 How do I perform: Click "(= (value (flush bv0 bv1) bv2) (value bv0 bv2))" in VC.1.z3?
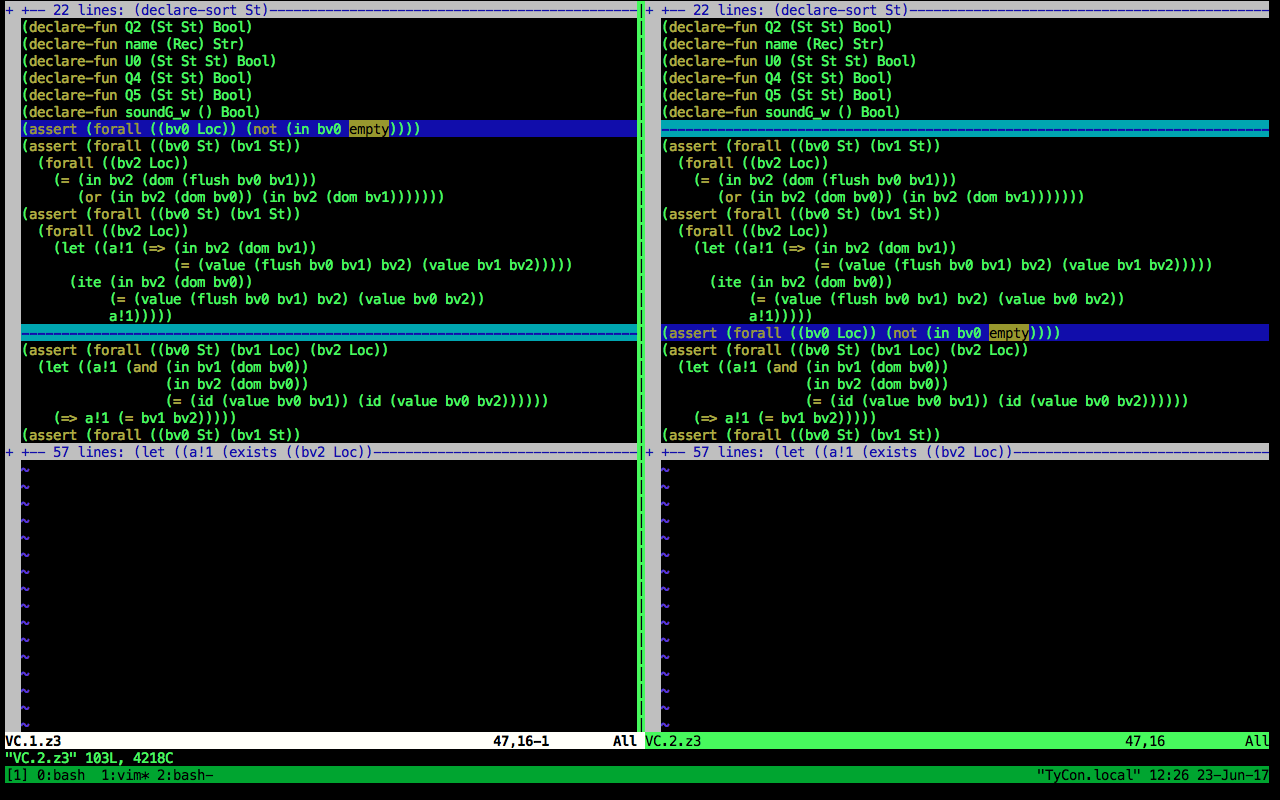pyautogui.click(x=297, y=299)
